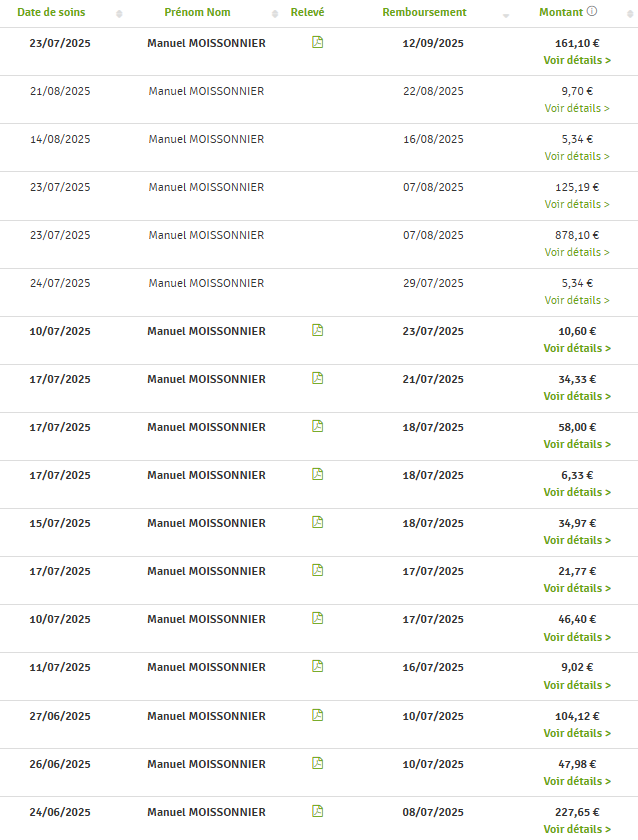Download PDF relevé for the 10,60 € reimbursement
Screen dimensions: 638x840
click(x=317, y=330)
